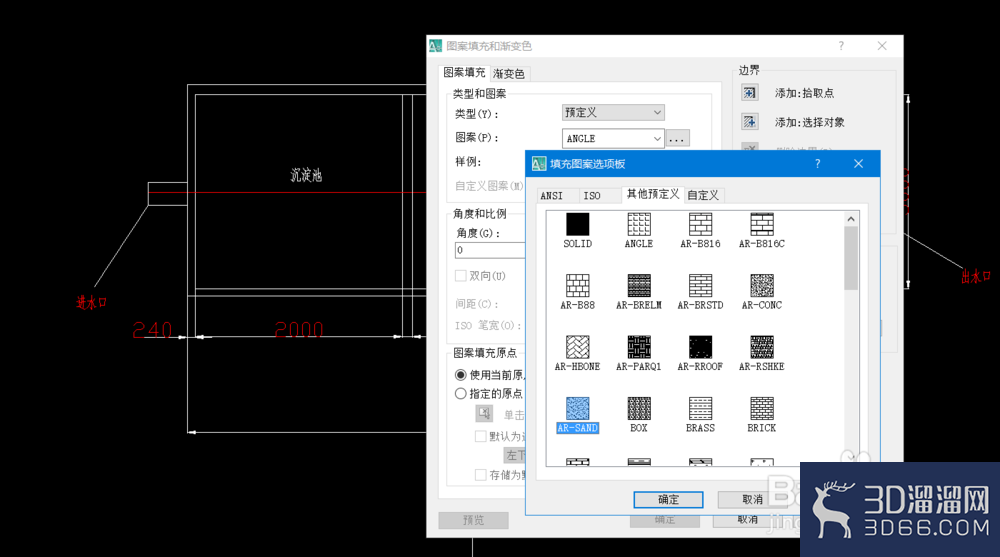Click the 角度(G) input field
The width and height of the screenshot is (1000, 557).
point(490,250)
